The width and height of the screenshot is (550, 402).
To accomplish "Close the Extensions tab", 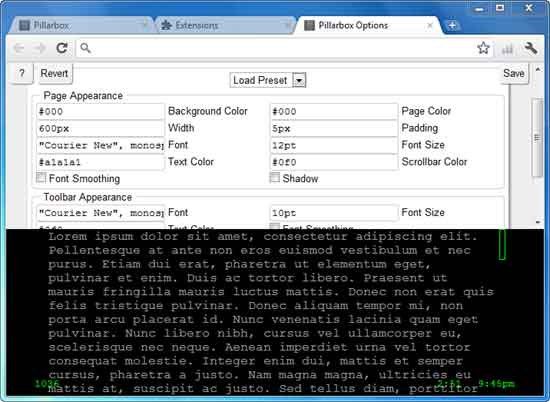I will pos(288,25).
